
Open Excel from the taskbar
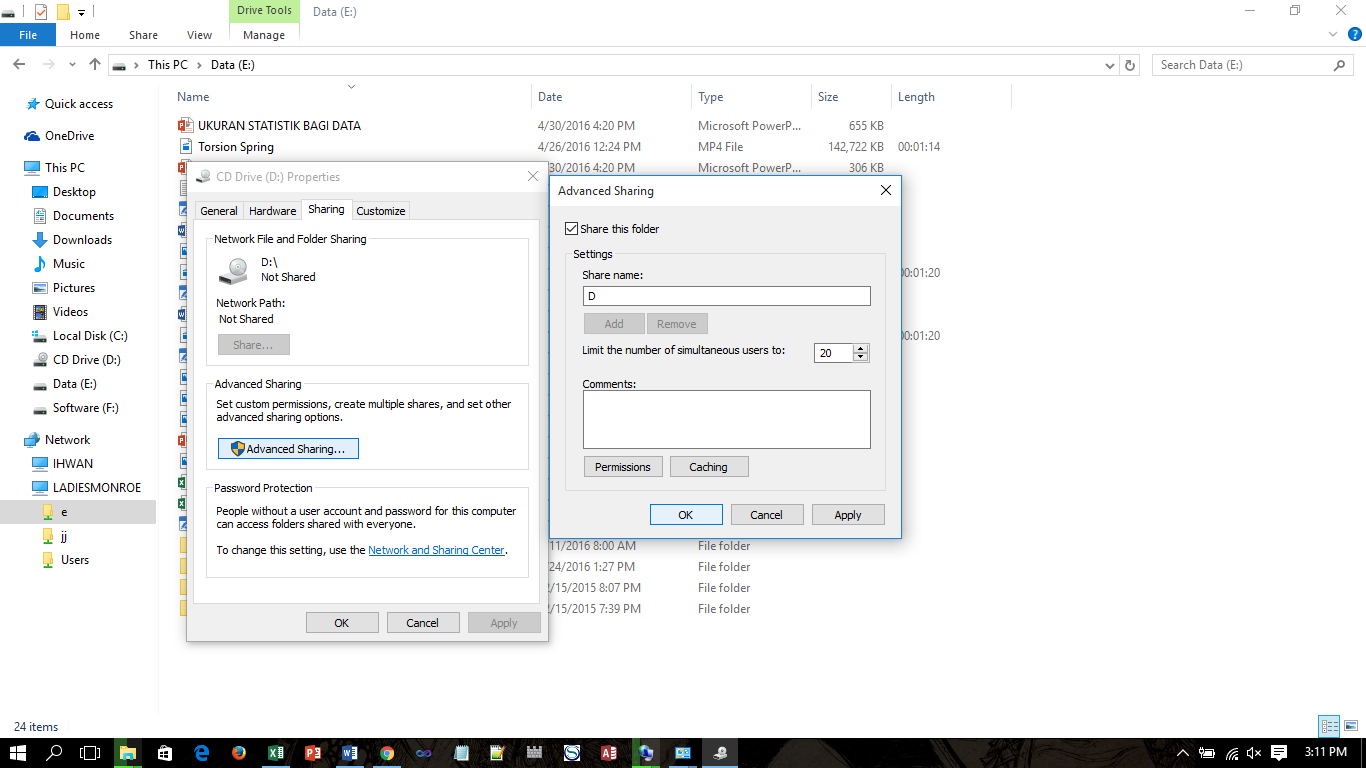click(x=276, y=753)
